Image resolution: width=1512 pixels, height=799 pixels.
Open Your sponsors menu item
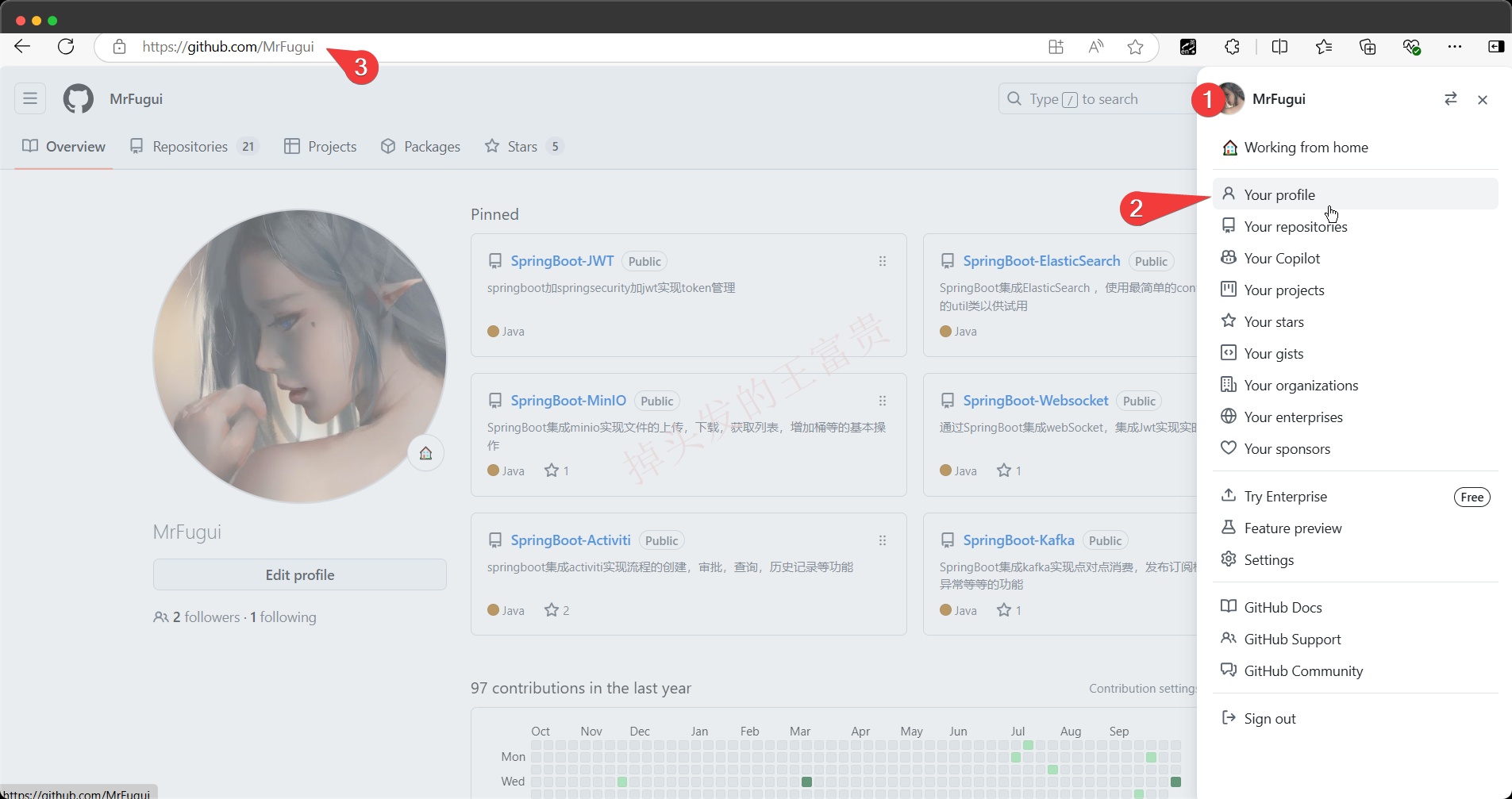tap(1355, 448)
